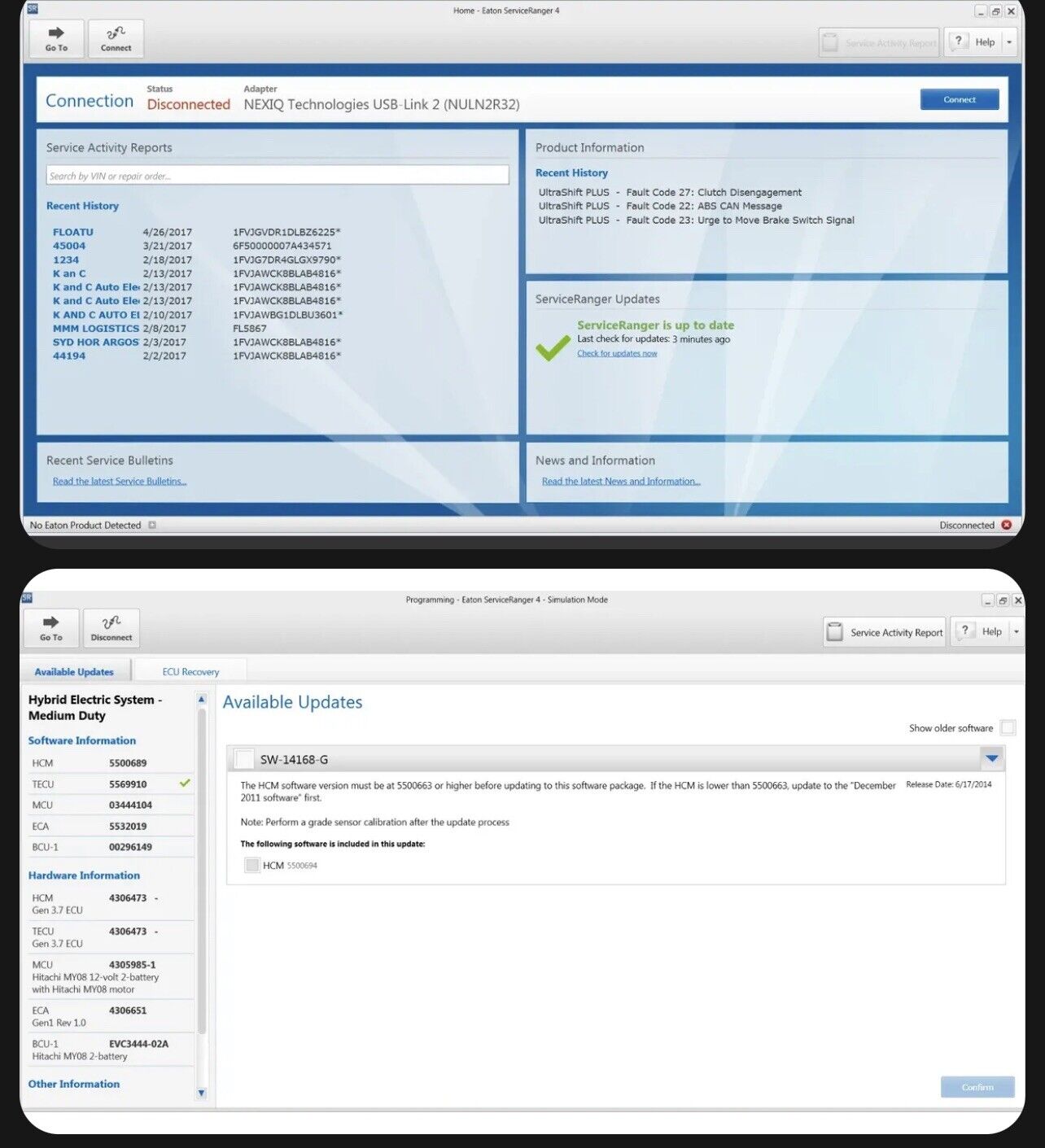Click Hardware Information heading

pos(84,875)
